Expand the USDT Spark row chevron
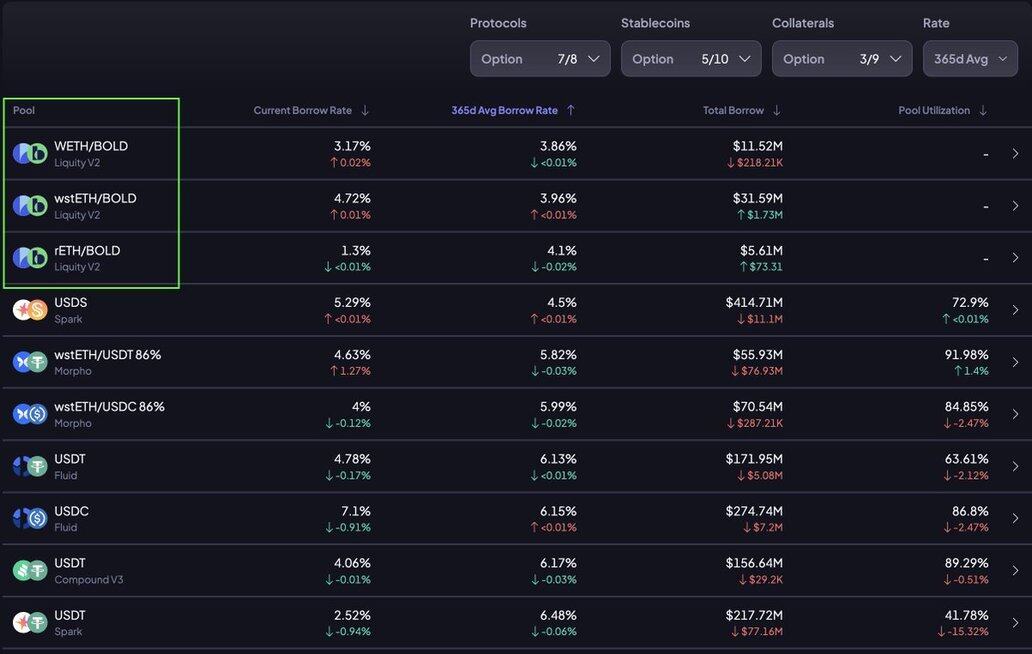 [x=1015, y=623]
